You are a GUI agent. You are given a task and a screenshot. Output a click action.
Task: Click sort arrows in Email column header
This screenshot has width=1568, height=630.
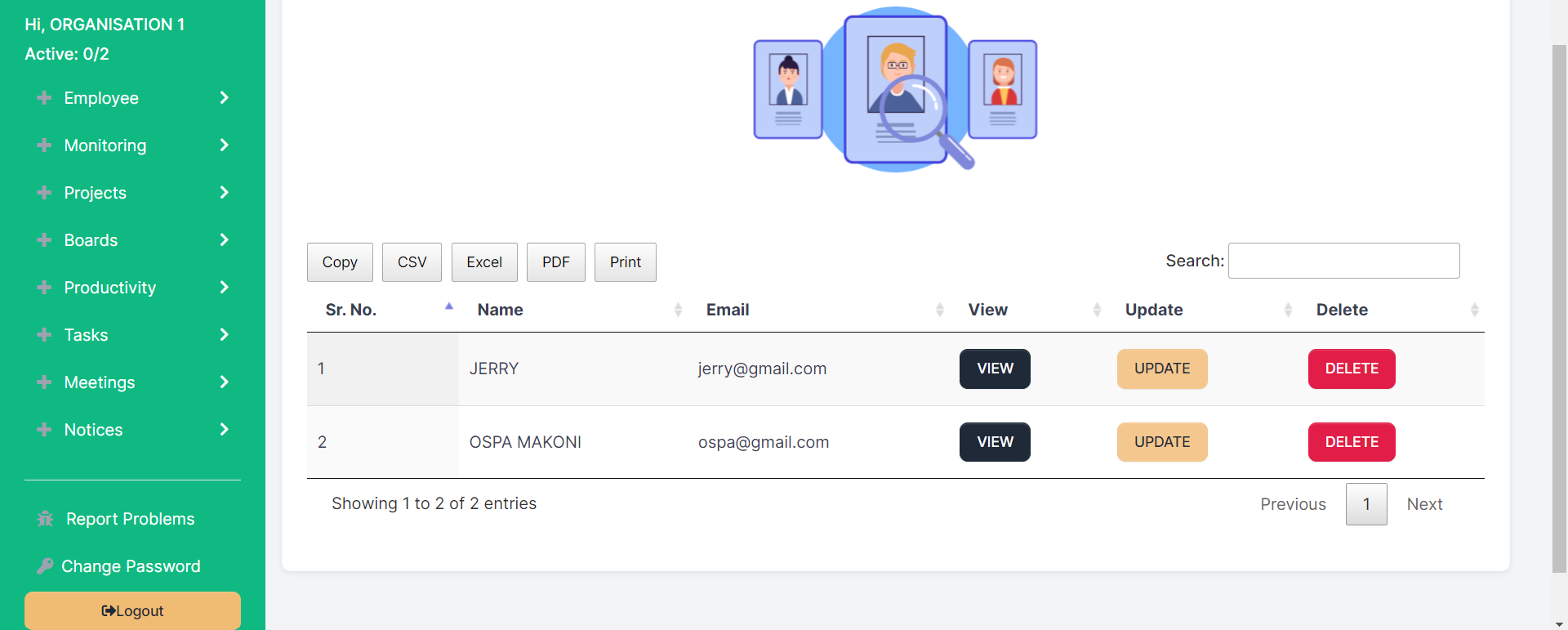click(939, 310)
